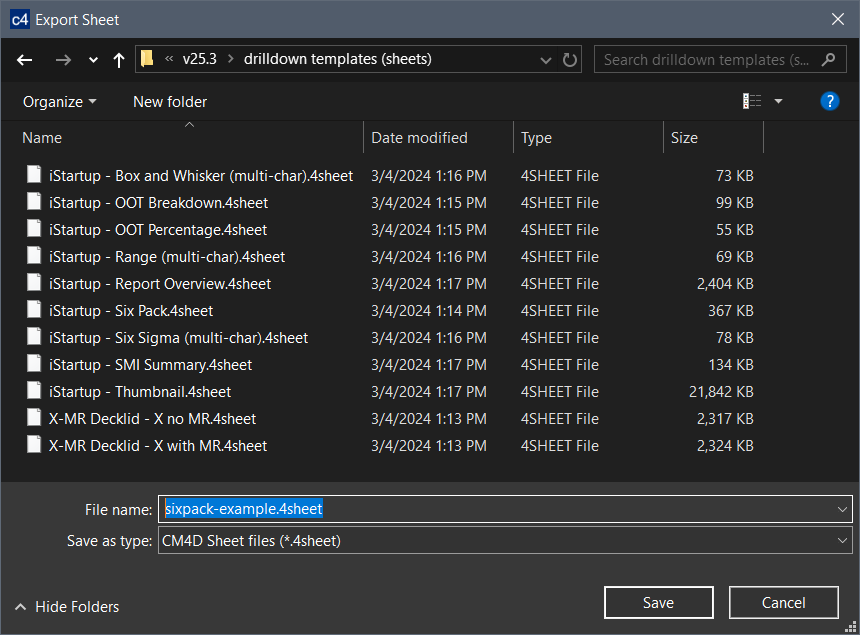This screenshot has width=860, height=635.
Task: Sort files by Date modified column
Action: pyautogui.click(x=420, y=138)
